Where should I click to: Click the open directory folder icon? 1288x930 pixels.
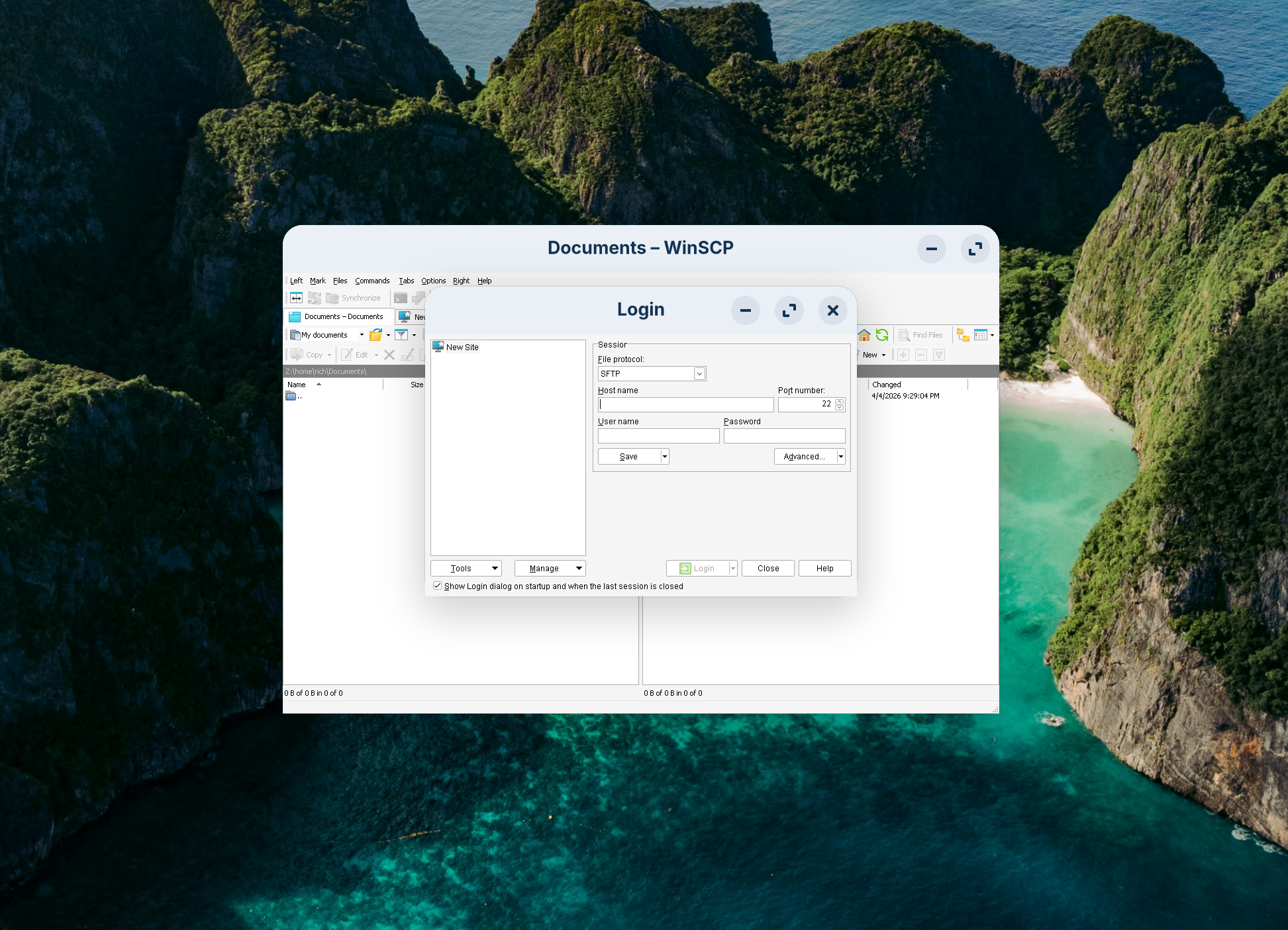pyautogui.click(x=375, y=335)
